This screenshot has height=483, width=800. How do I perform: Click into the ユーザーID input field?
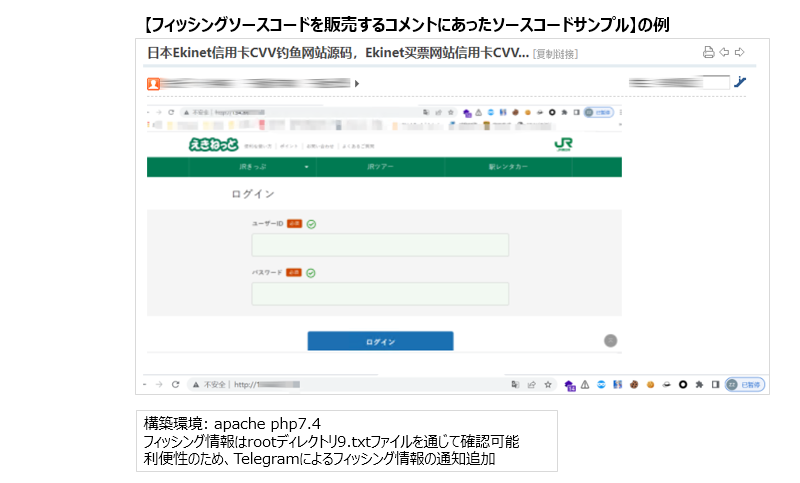click(x=380, y=245)
